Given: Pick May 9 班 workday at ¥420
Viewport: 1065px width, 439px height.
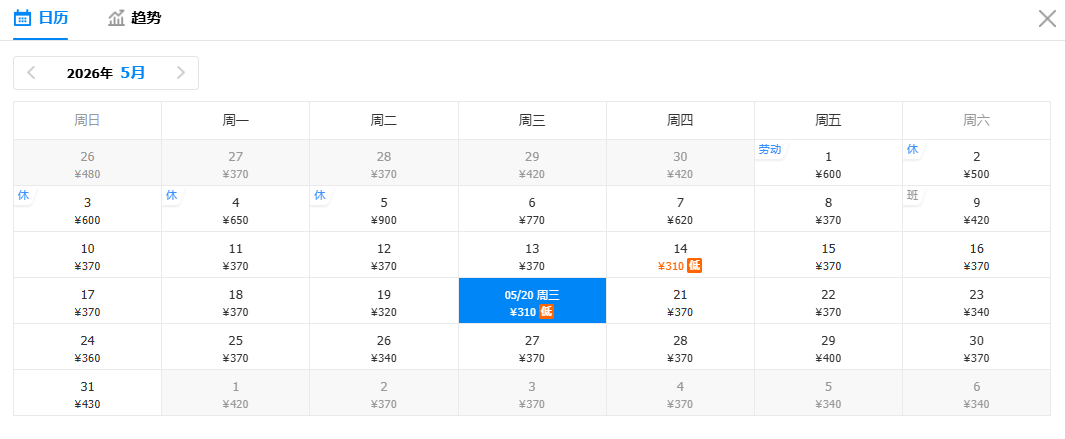Looking at the screenshot, I should pyautogui.click(x=976, y=209).
